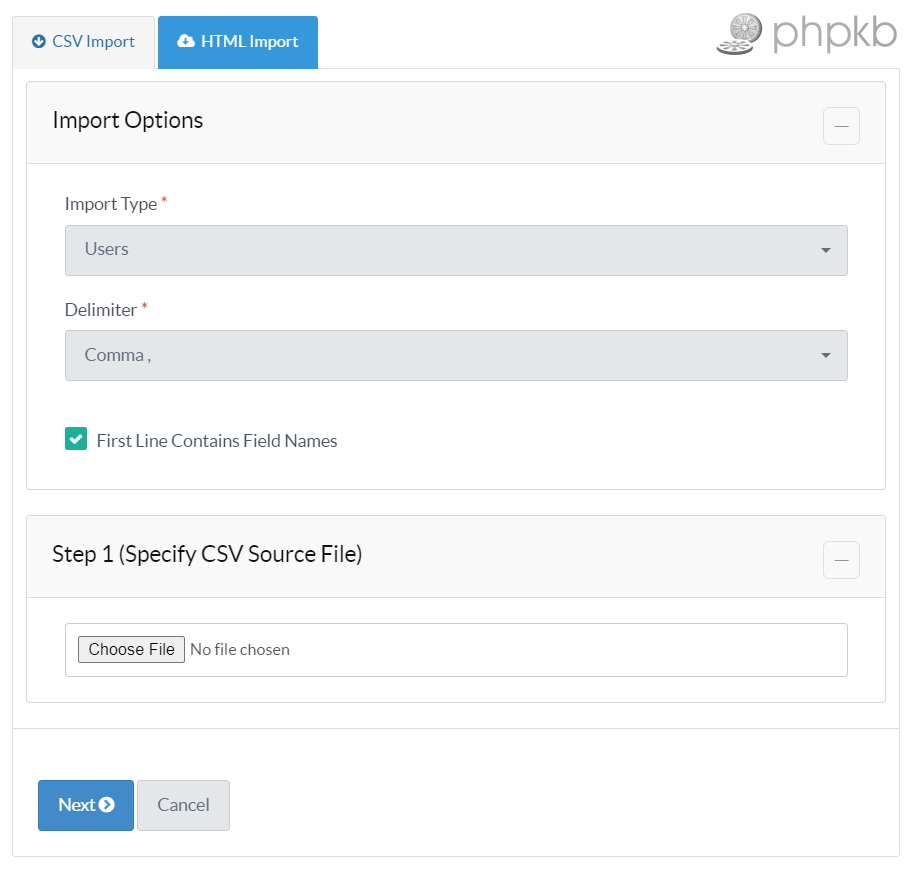The height and width of the screenshot is (872, 913).
Task: Click the download arrow icon on CSV Import tab
Action: coord(39,42)
